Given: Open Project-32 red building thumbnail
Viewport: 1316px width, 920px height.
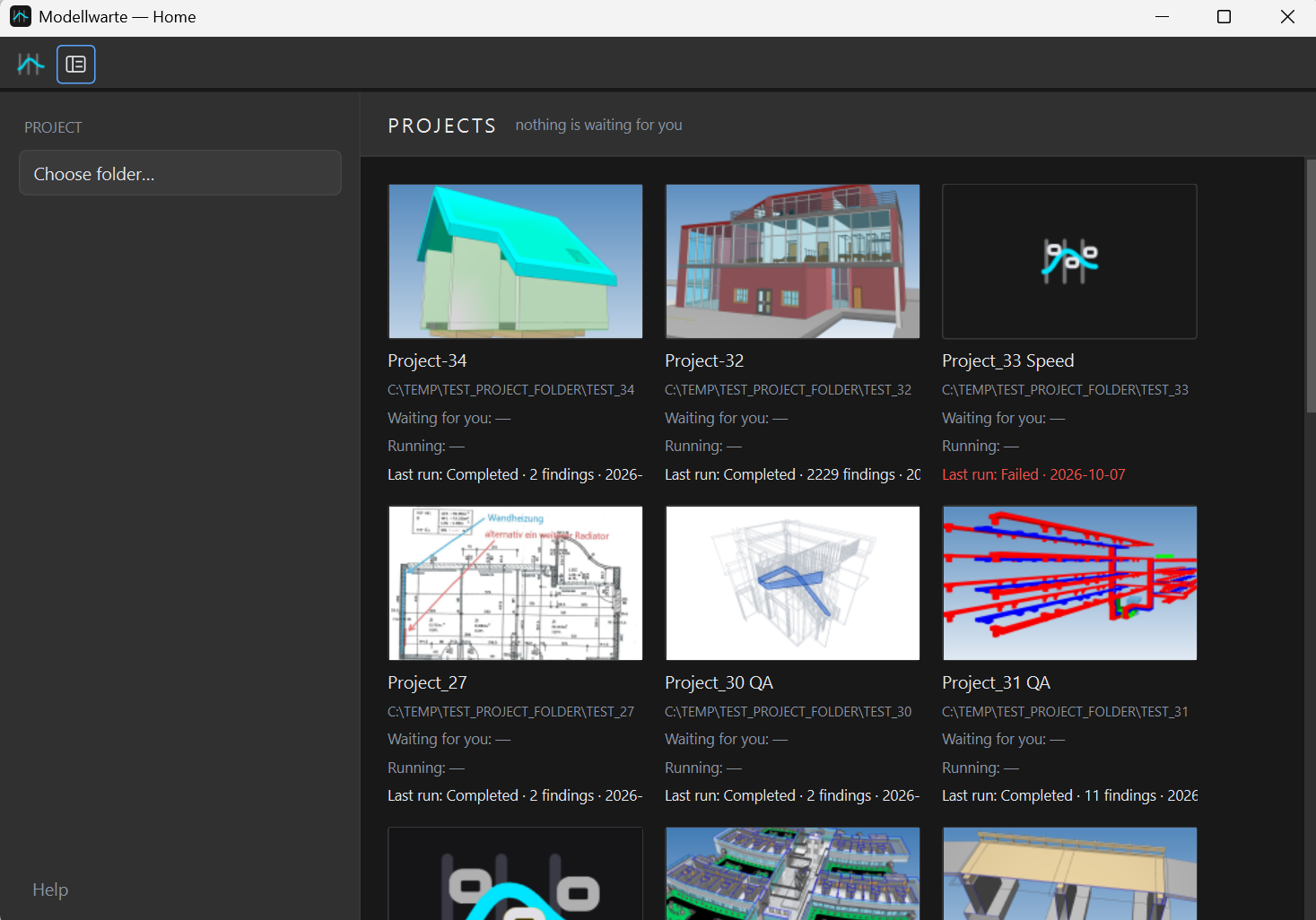Looking at the screenshot, I should pos(792,262).
